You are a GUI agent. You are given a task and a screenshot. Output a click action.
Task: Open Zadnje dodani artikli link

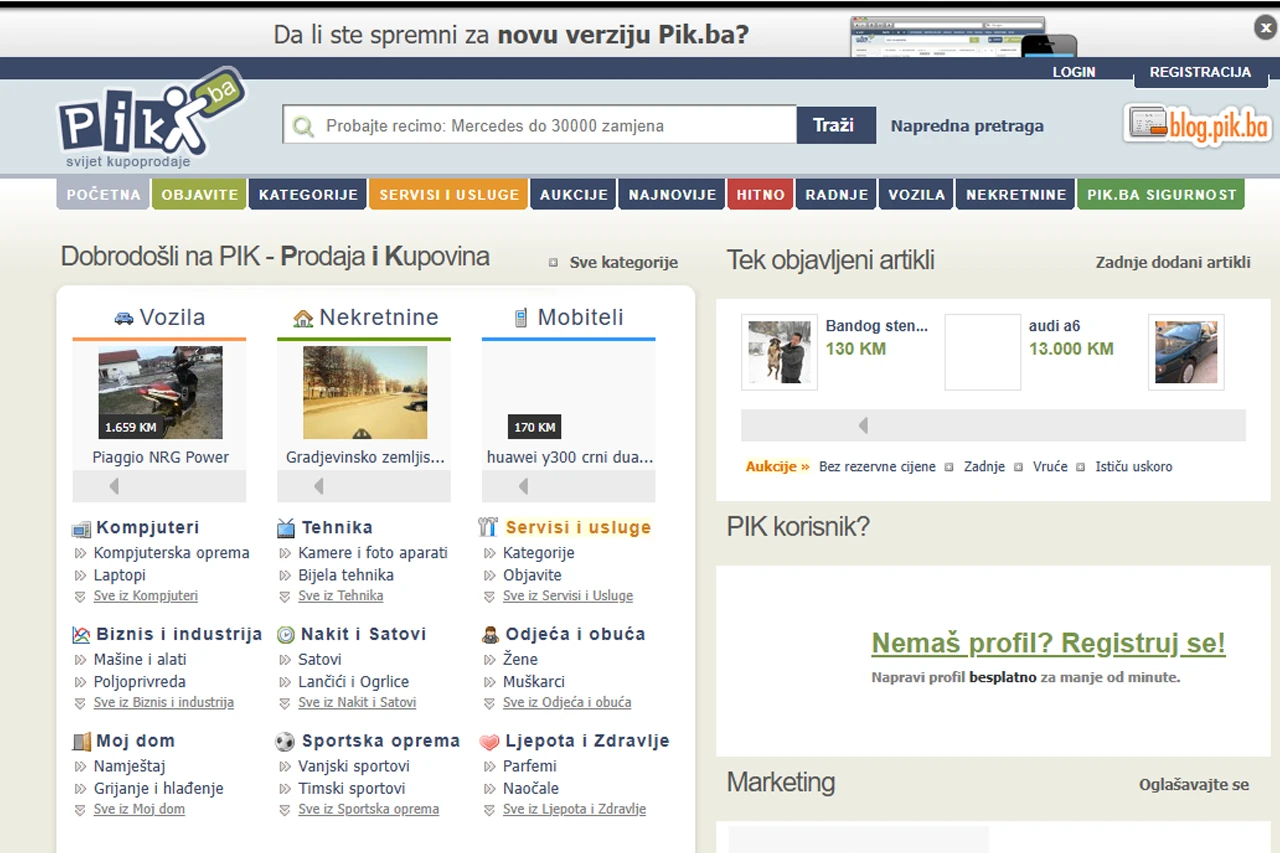point(1173,262)
